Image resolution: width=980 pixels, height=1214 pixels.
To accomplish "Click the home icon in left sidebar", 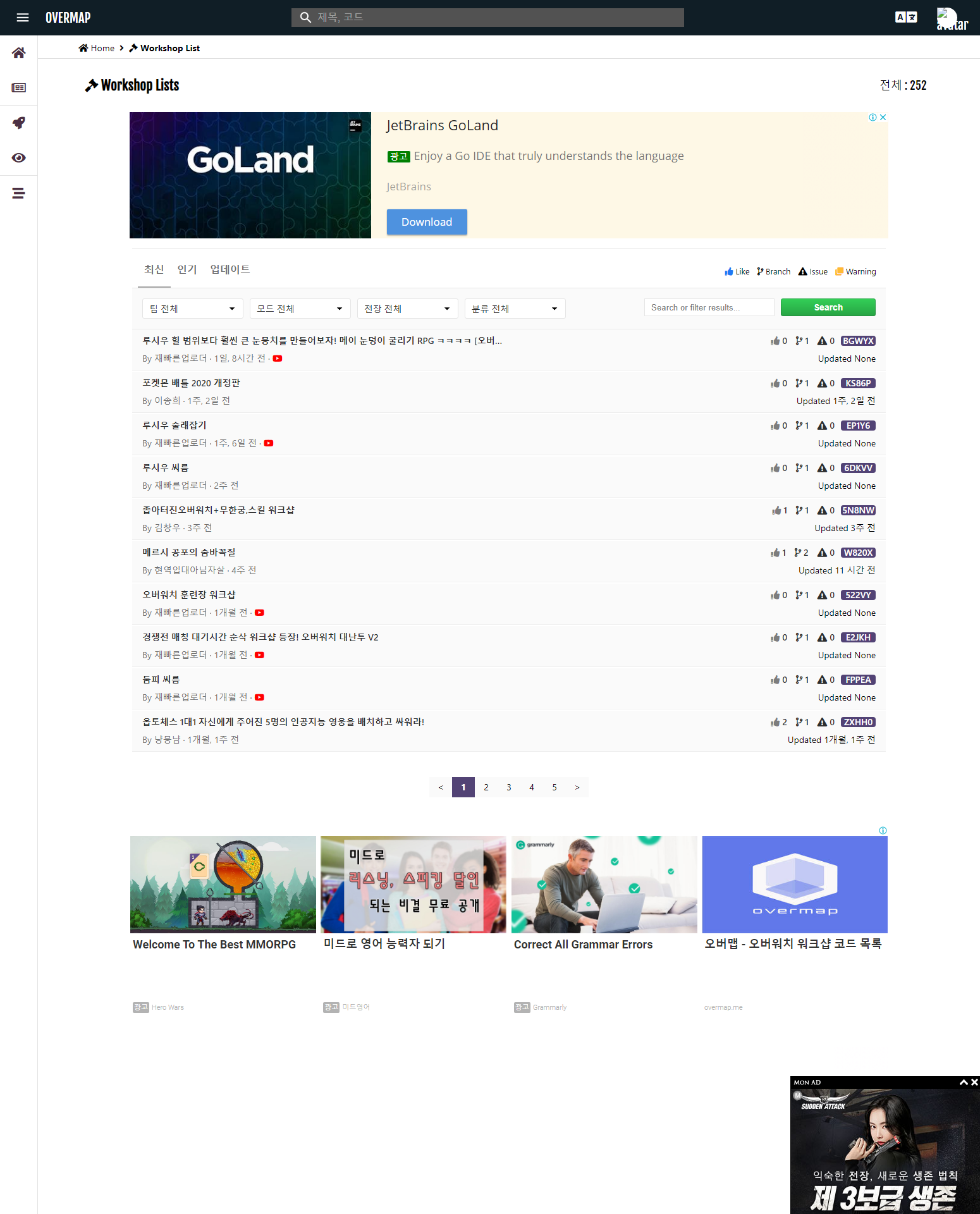I will tap(19, 53).
